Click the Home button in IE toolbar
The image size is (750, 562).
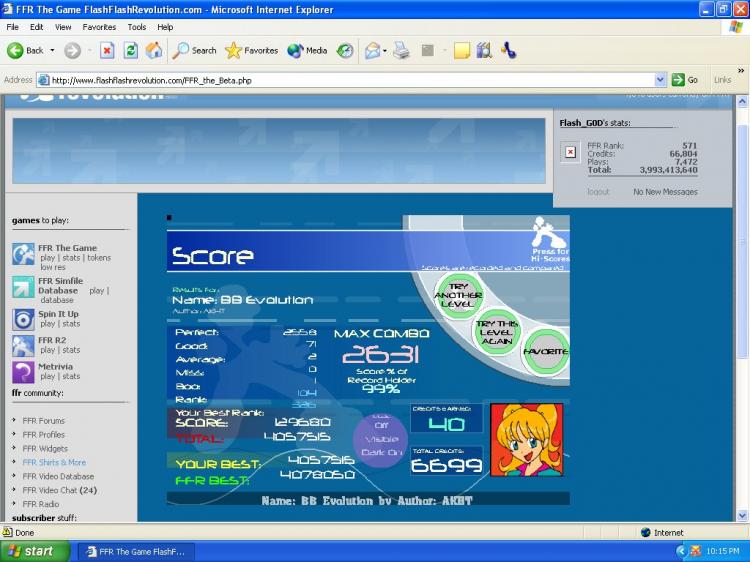pyautogui.click(x=154, y=50)
